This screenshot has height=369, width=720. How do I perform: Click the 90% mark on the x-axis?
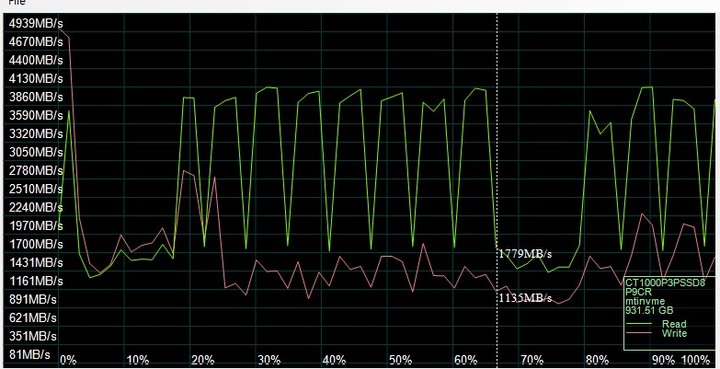(664, 359)
